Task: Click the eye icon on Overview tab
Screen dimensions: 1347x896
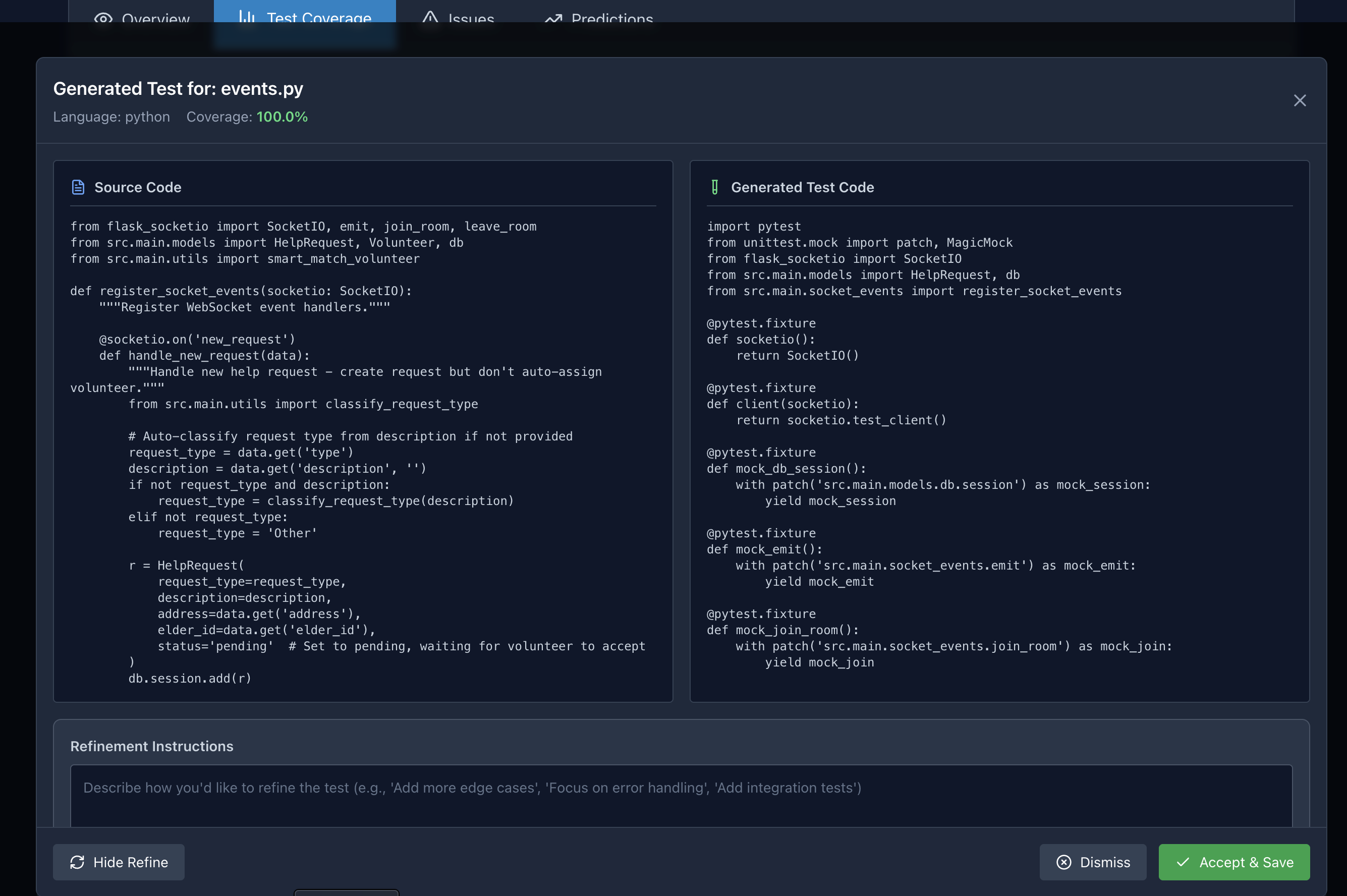Action: click(103, 18)
